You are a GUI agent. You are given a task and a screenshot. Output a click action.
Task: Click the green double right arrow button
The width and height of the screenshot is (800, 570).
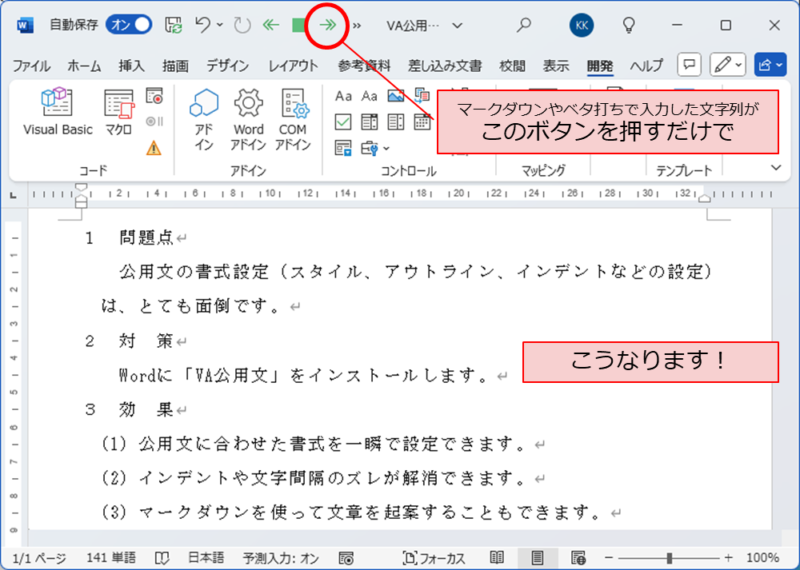pos(329,25)
